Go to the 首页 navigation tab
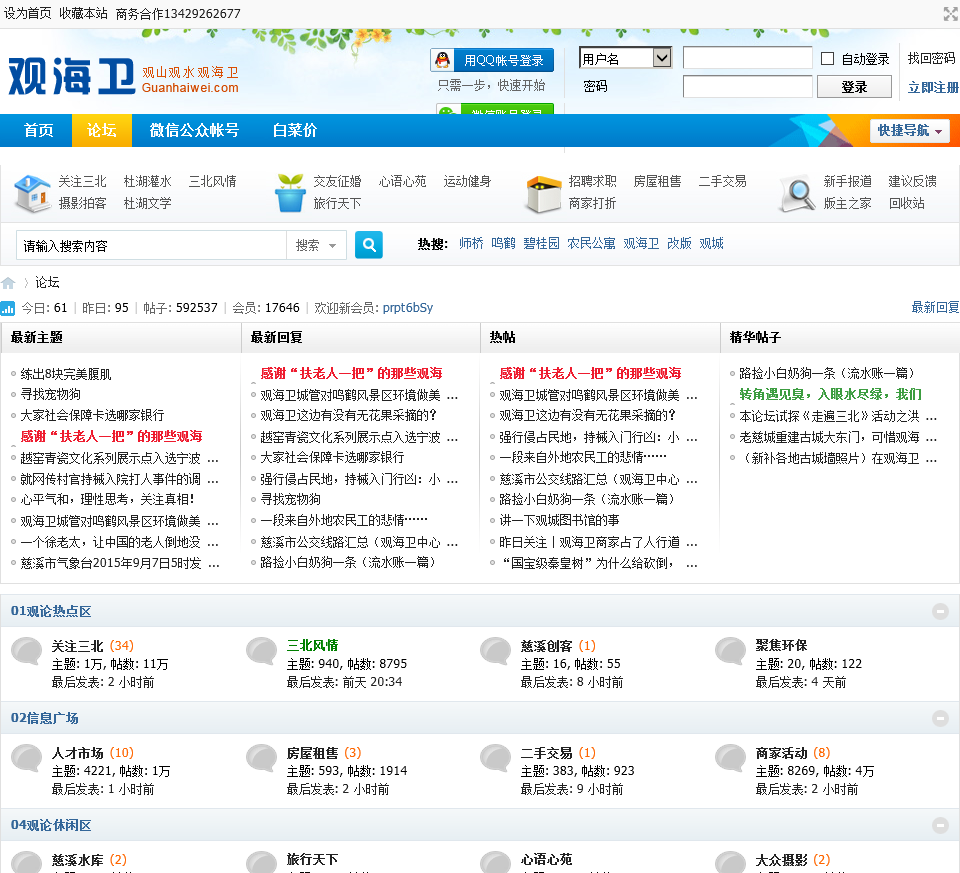Image resolution: width=960 pixels, height=873 pixels. pyautogui.click(x=38, y=130)
